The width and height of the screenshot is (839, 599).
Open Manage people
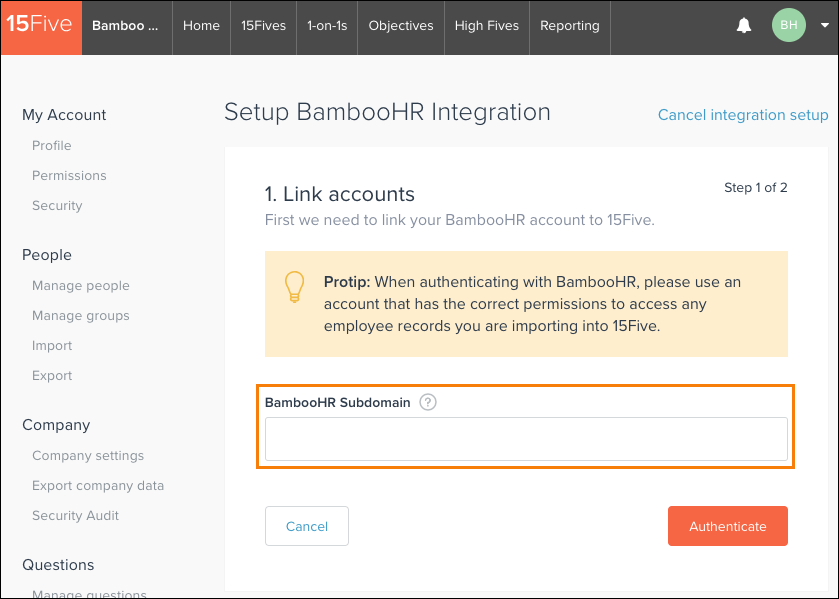(81, 286)
